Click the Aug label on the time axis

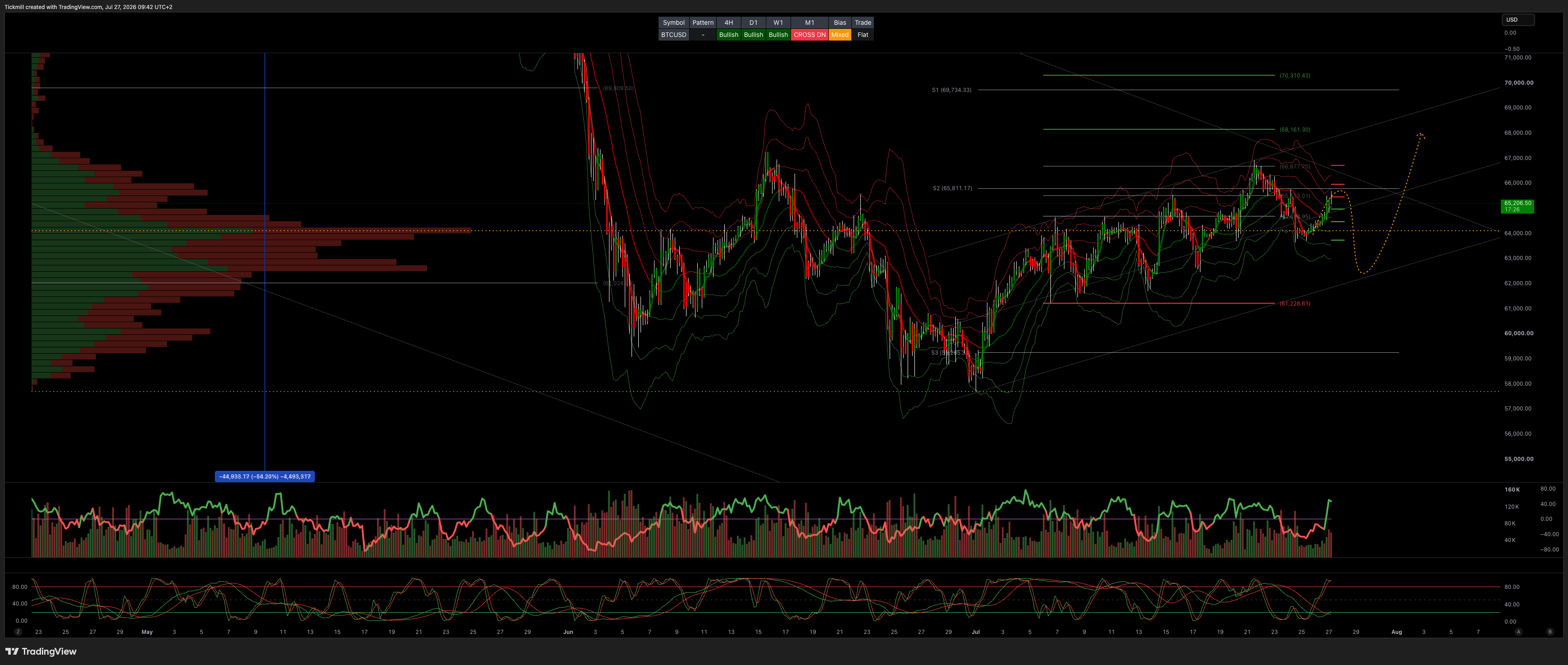pos(1396,632)
